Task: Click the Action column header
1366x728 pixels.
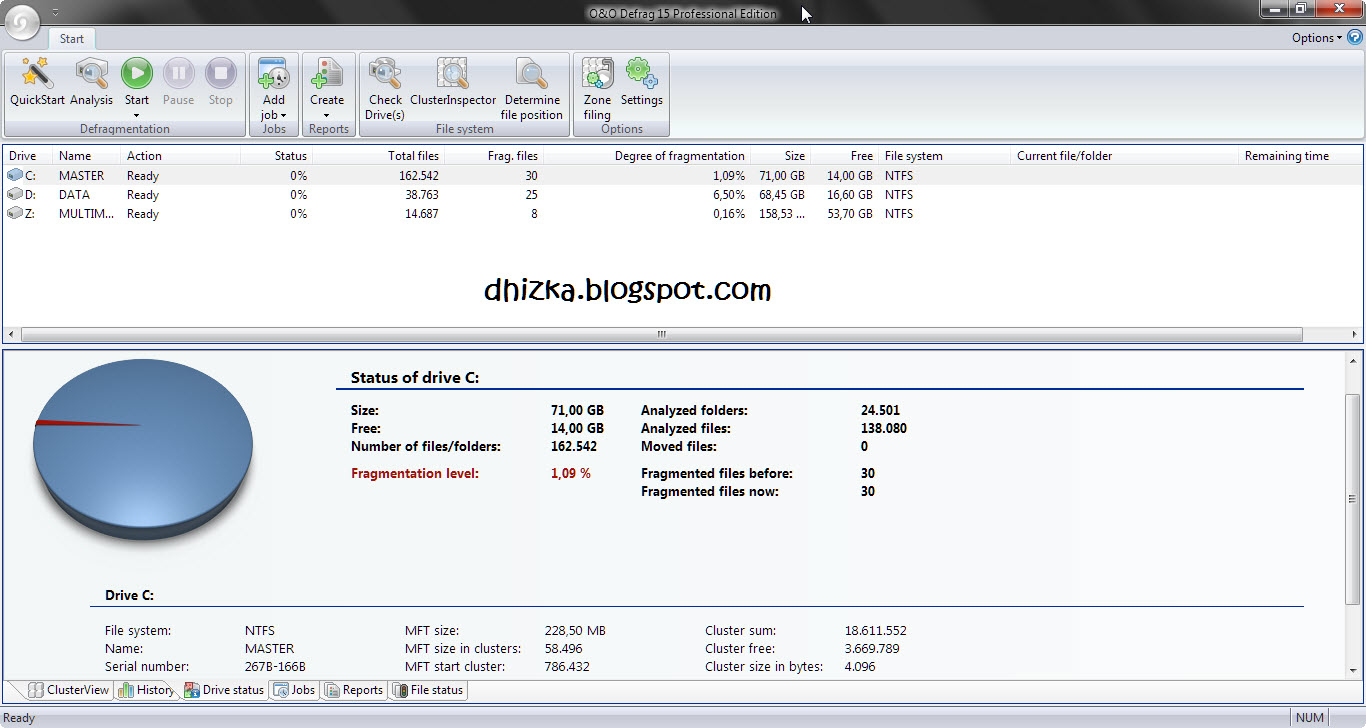Action: pyautogui.click(x=181, y=156)
